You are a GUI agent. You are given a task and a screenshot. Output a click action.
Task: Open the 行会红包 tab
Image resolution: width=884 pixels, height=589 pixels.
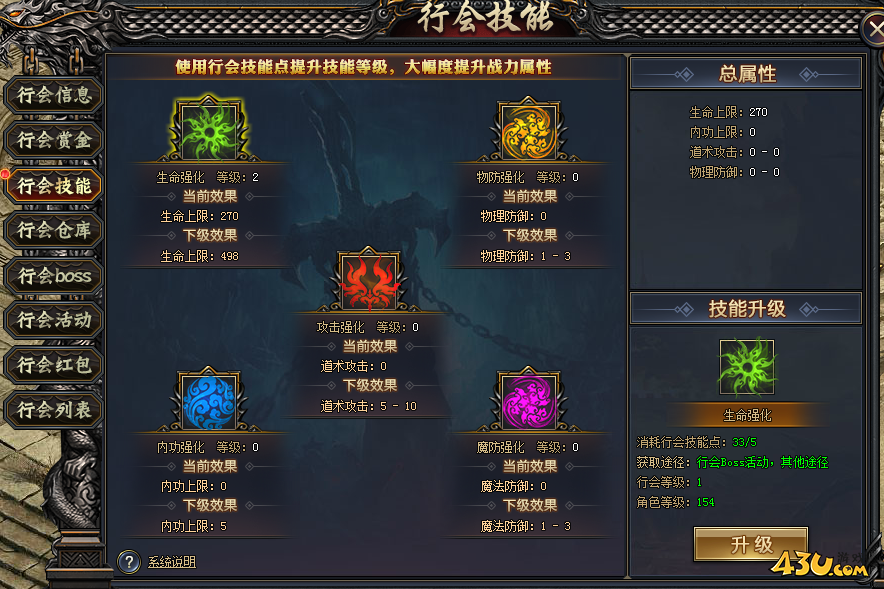[54, 365]
